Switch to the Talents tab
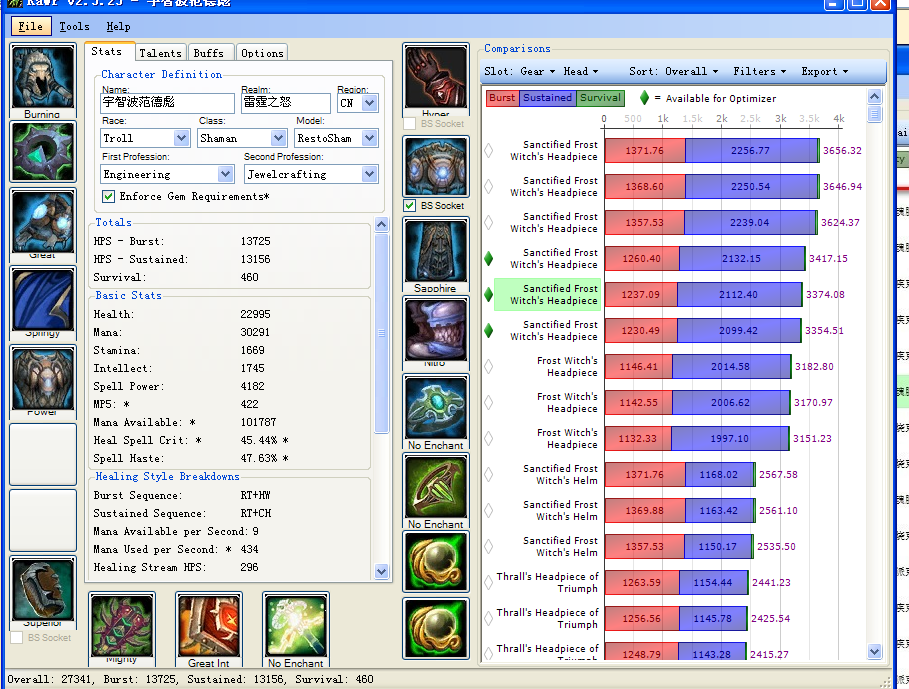909x689 pixels. click(160, 53)
